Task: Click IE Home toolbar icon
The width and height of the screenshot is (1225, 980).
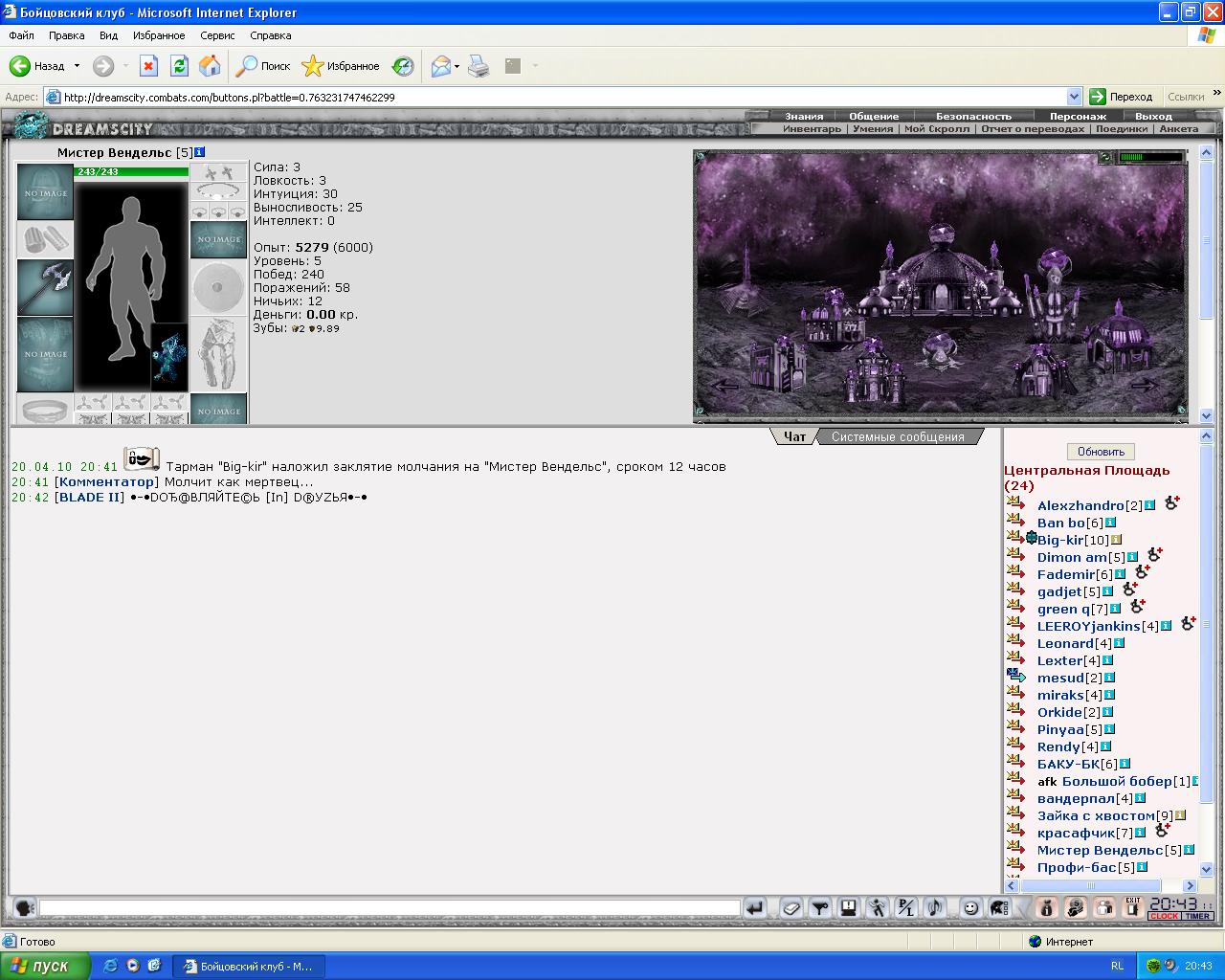Action: click(x=210, y=66)
